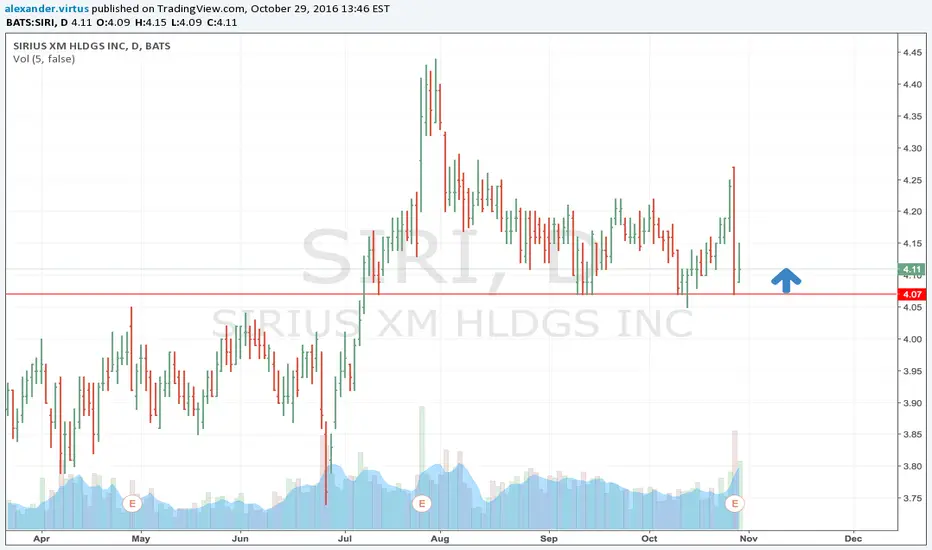The width and height of the screenshot is (932, 550).
Task: Click the 4.15 price axis label
Action: coord(912,244)
